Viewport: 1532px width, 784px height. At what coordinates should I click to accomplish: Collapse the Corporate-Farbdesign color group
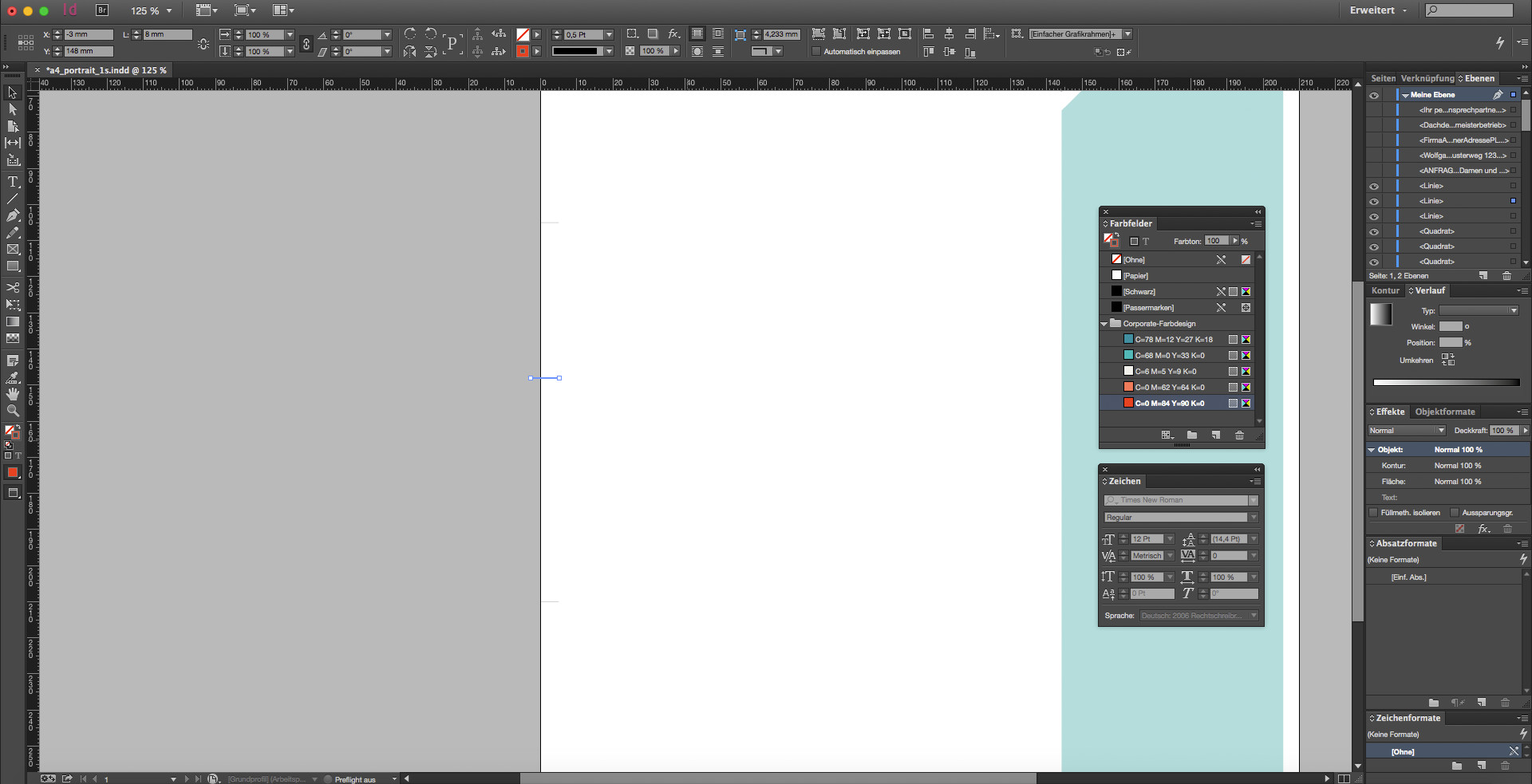[1104, 324]
